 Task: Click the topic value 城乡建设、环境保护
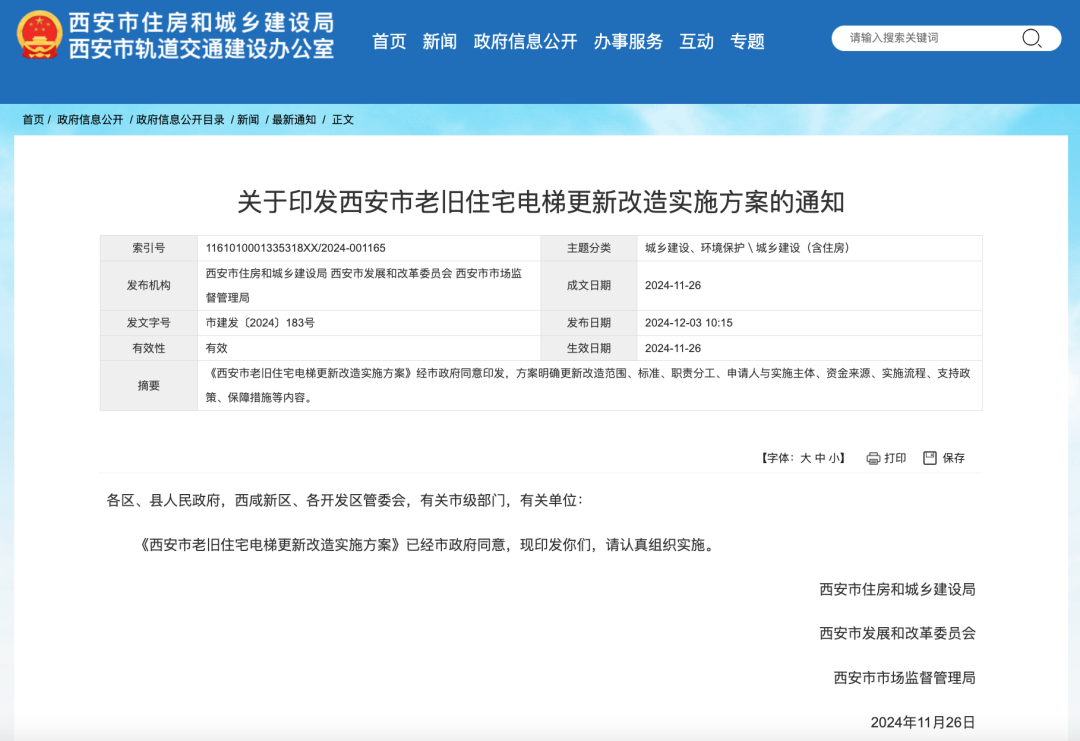747,248
